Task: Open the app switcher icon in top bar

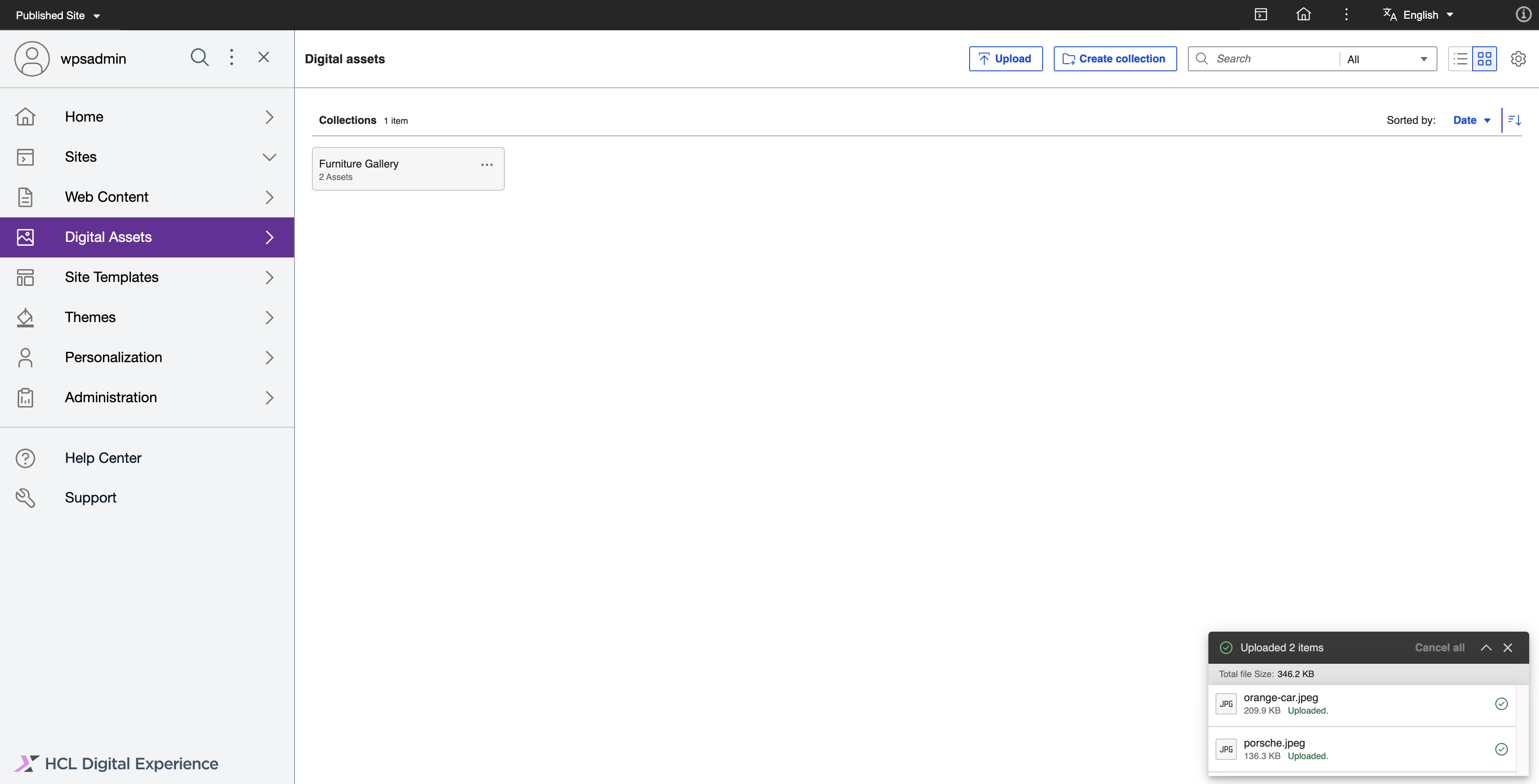Action: coord(1261,14)
